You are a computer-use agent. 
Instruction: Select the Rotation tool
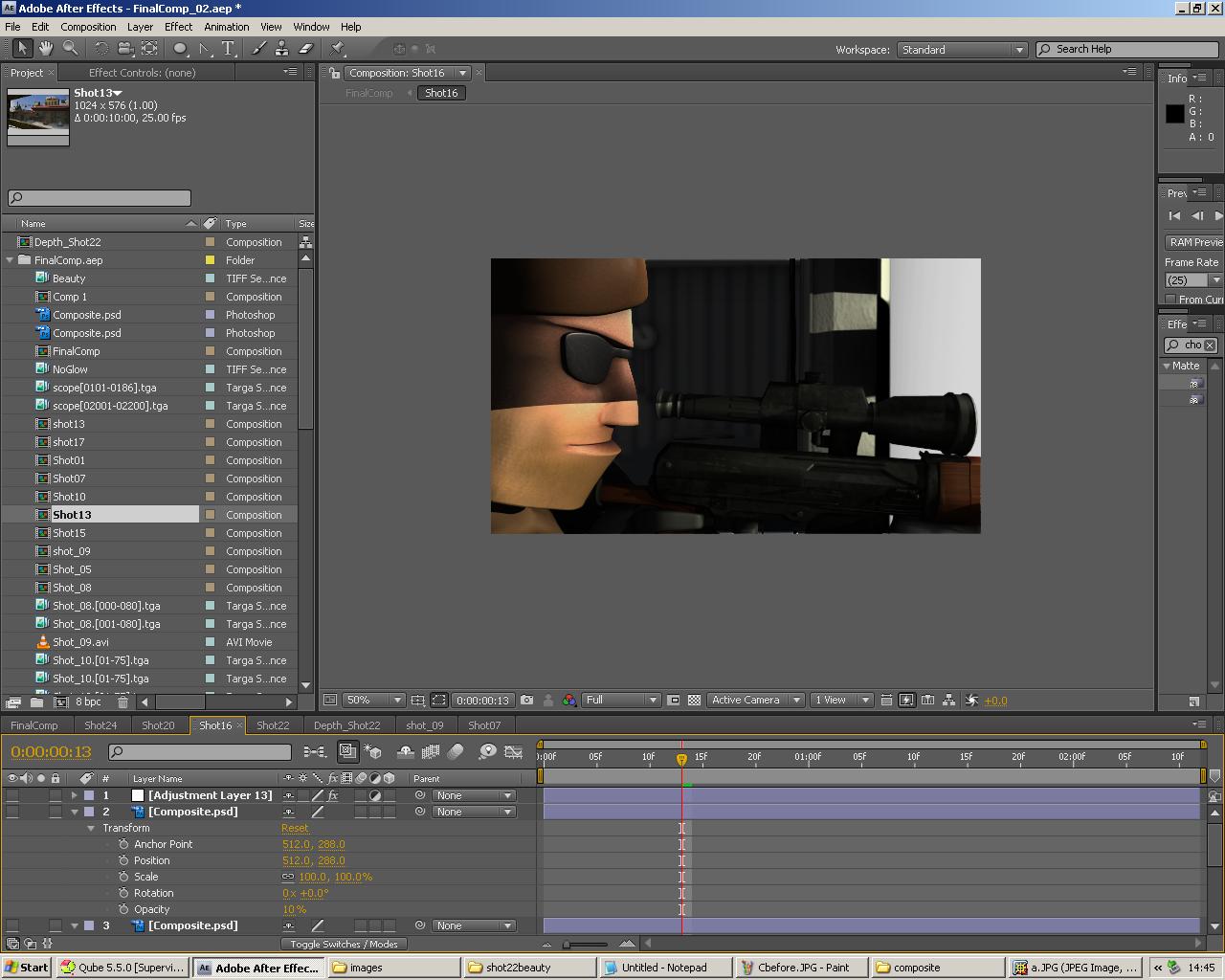(x=100, y=48)
